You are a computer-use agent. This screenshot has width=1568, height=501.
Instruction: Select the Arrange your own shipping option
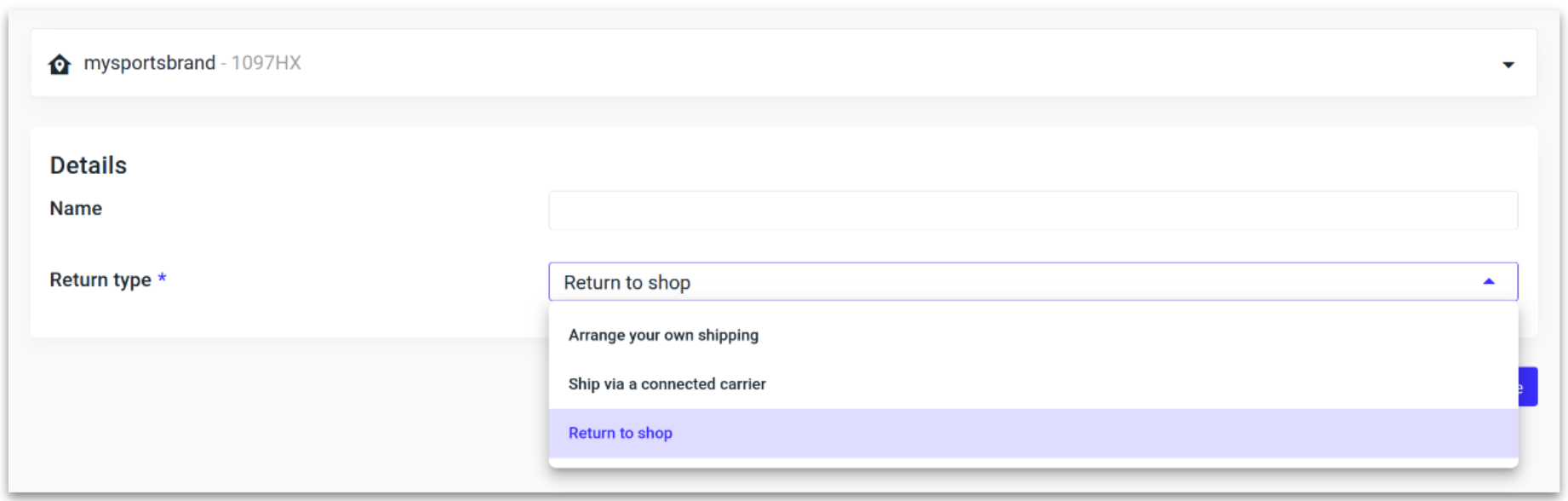click(x=664, y=335)
